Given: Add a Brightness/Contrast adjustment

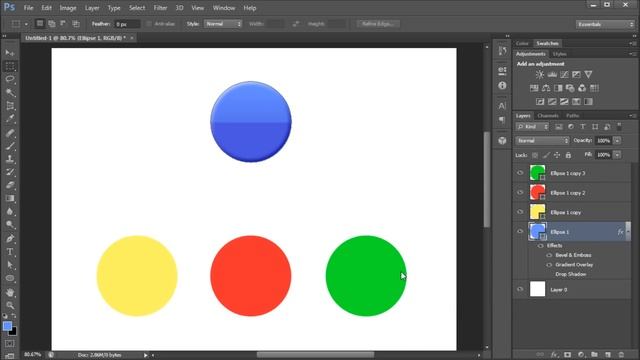Looking at the screenshot, I should tap(540, 75).
